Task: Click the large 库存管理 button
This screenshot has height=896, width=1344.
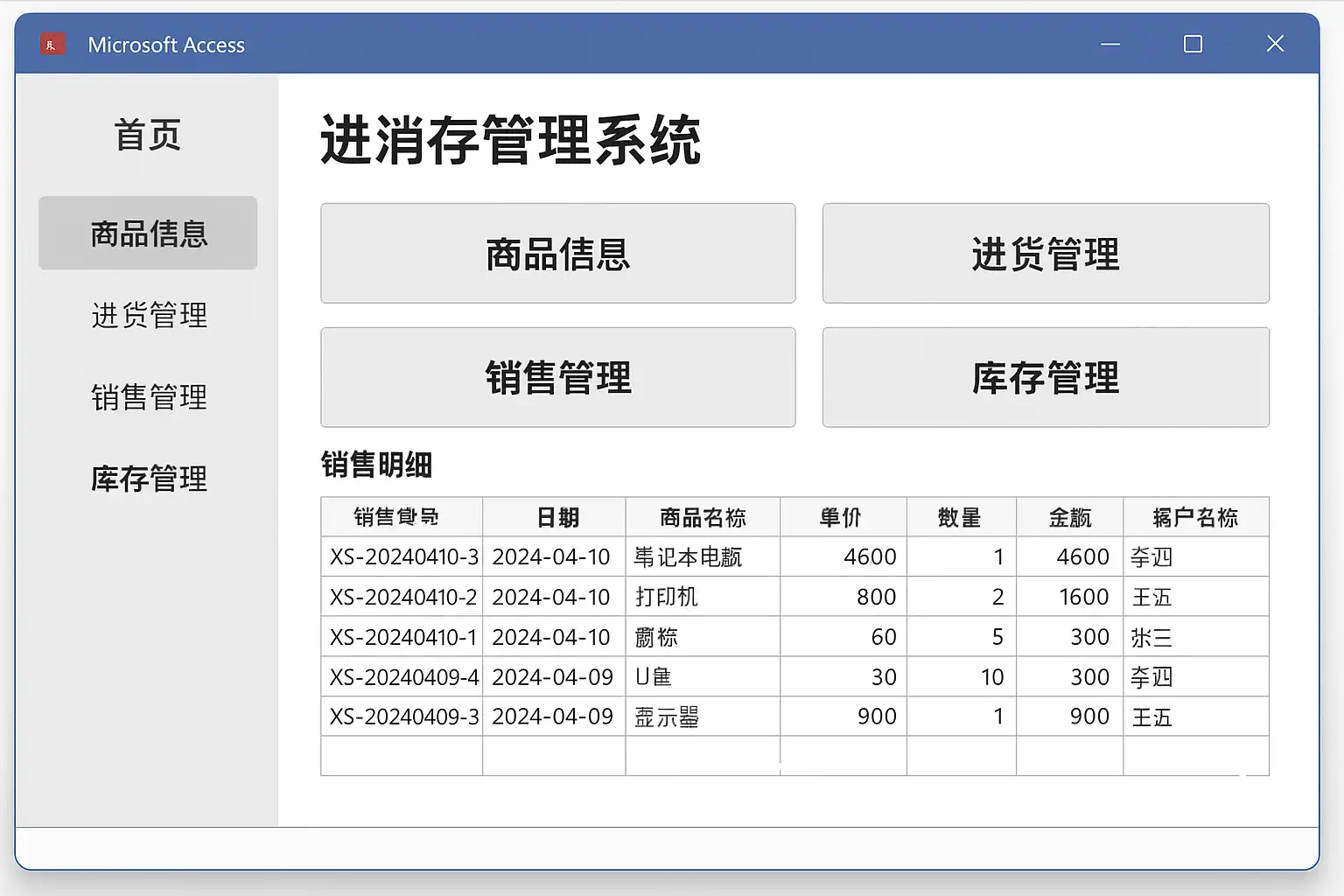Action: 1045,378
